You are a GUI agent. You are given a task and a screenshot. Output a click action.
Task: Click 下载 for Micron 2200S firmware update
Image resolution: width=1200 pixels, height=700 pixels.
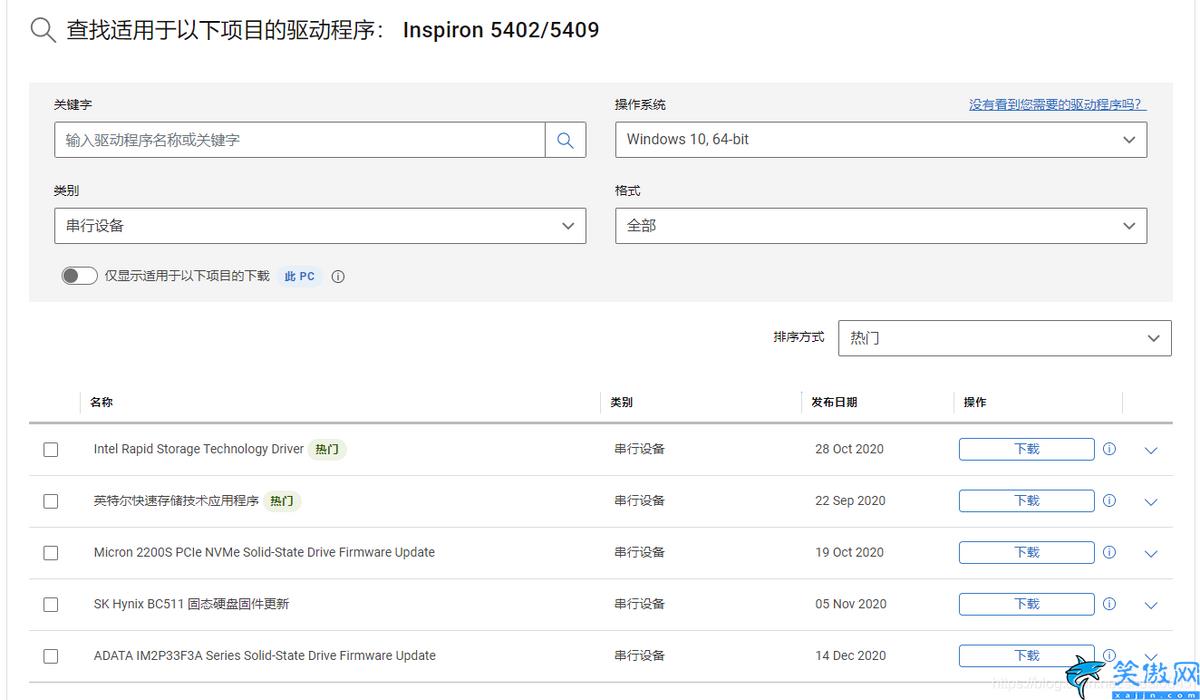pyautogui.click(x=1027, y=552)
